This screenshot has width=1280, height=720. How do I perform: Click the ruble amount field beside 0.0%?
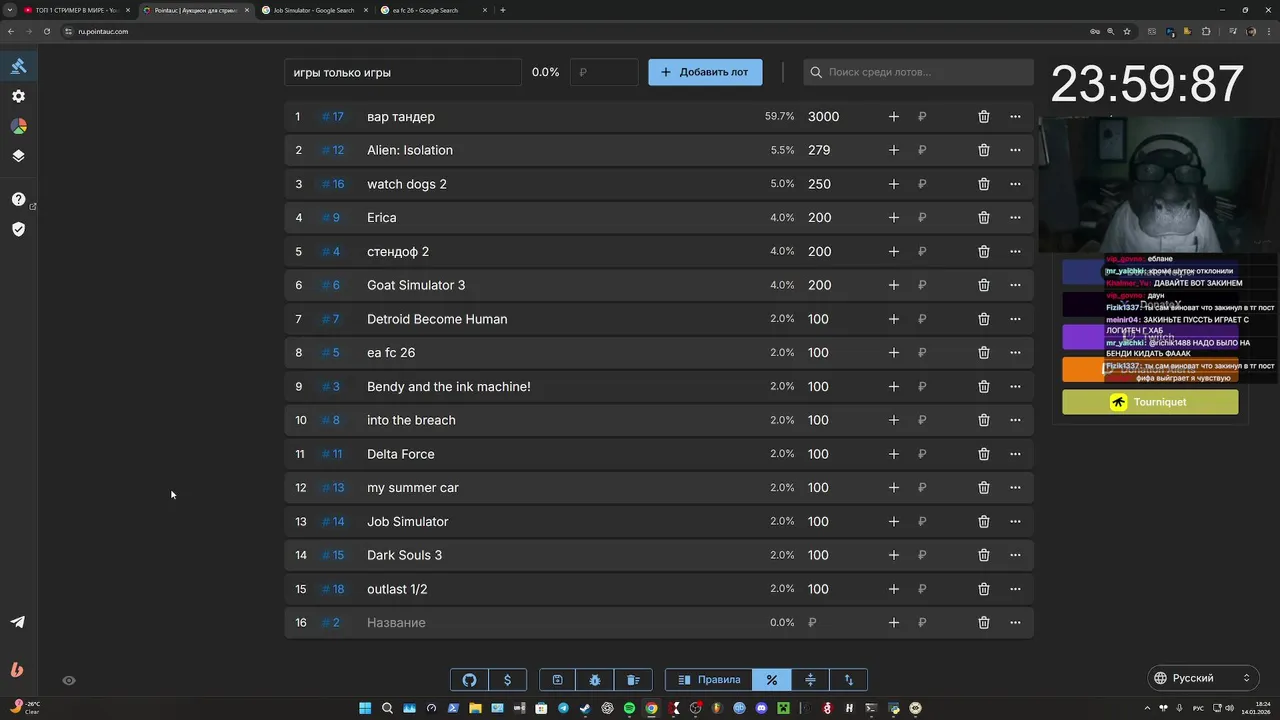coord(604,72)
